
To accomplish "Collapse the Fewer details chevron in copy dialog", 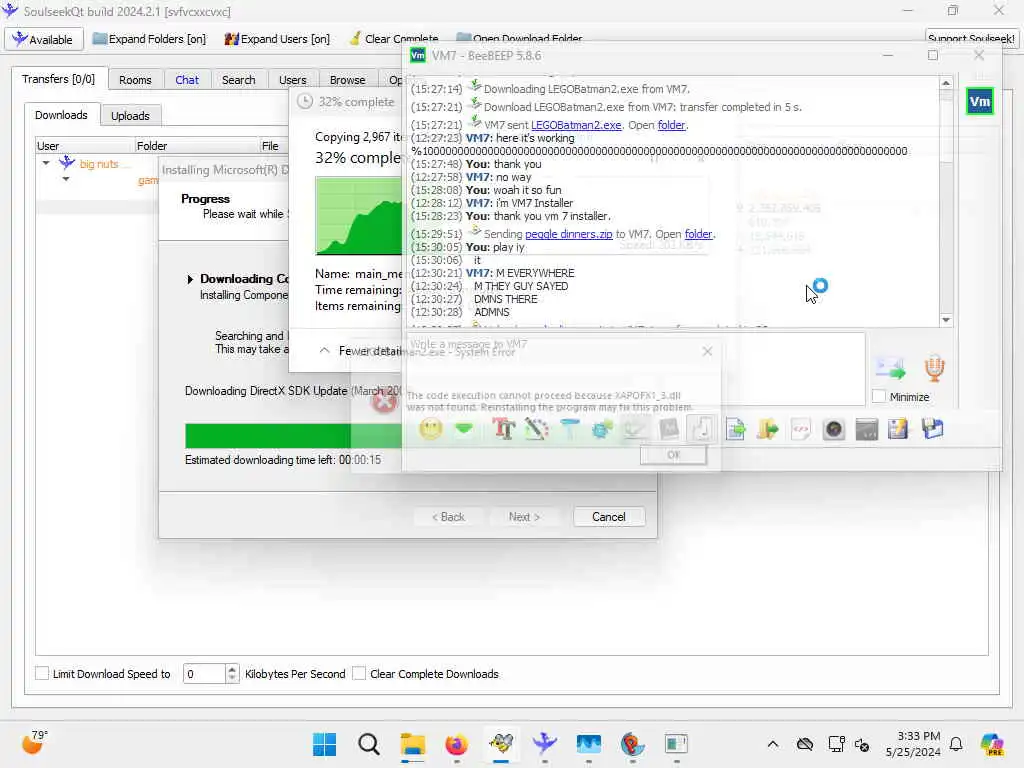I will [325, 351].
